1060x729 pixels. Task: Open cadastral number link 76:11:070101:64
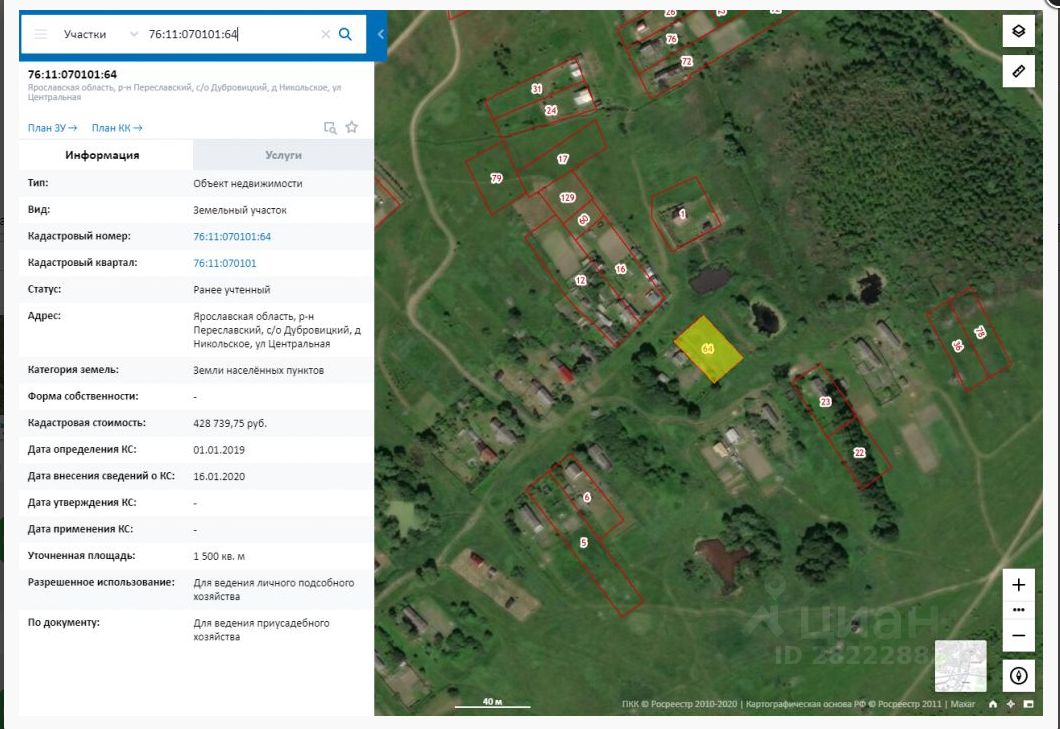(x=232, y=237)
